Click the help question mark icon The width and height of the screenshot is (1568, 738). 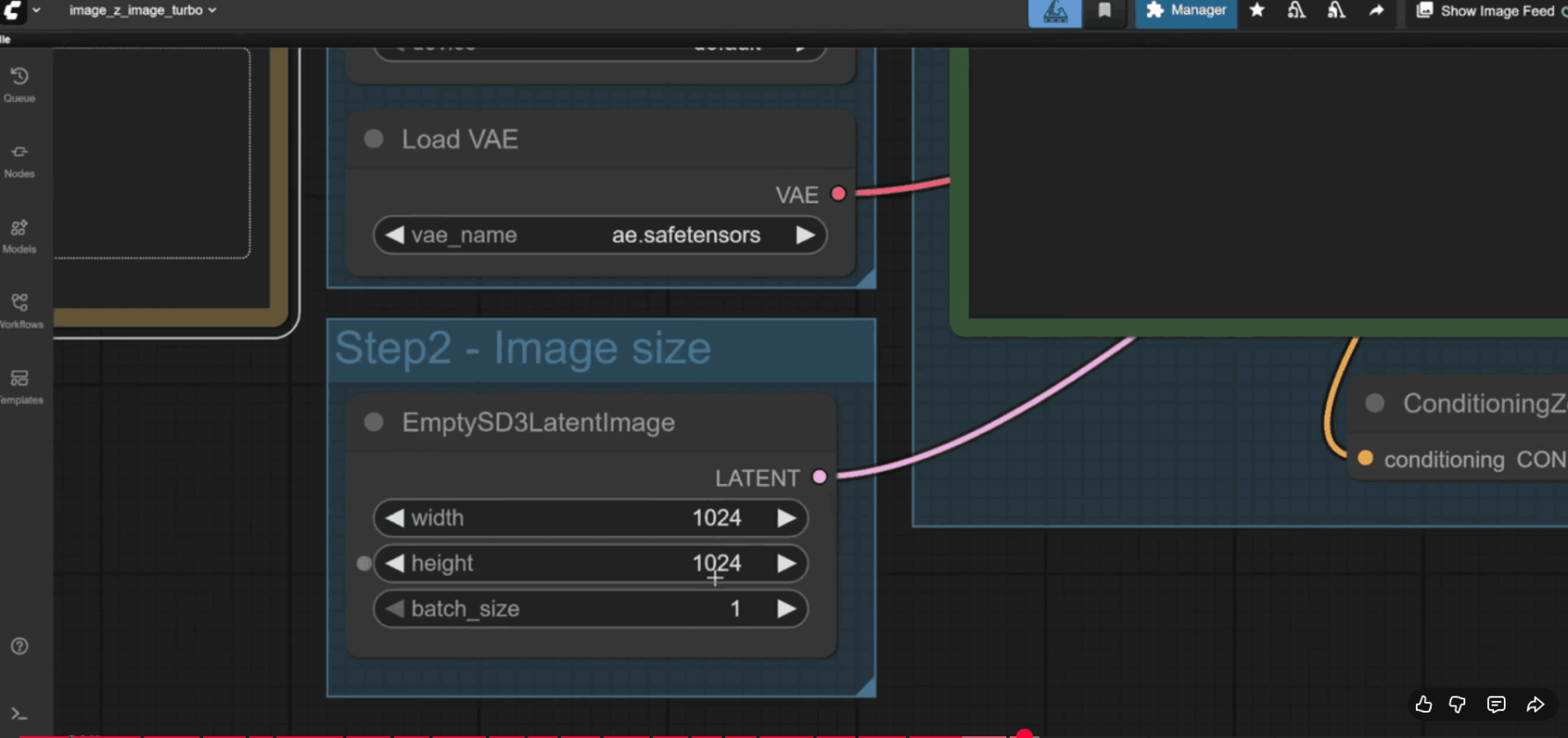click(x=19, y=646)
